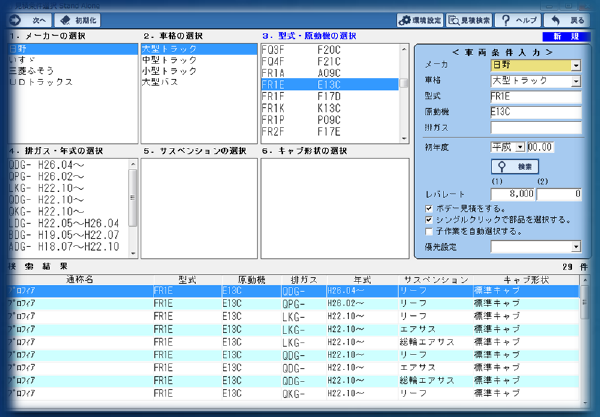Click the 検索 magnifier button
Viewport: 600px width, 417px height.
[x=515, y=166]
